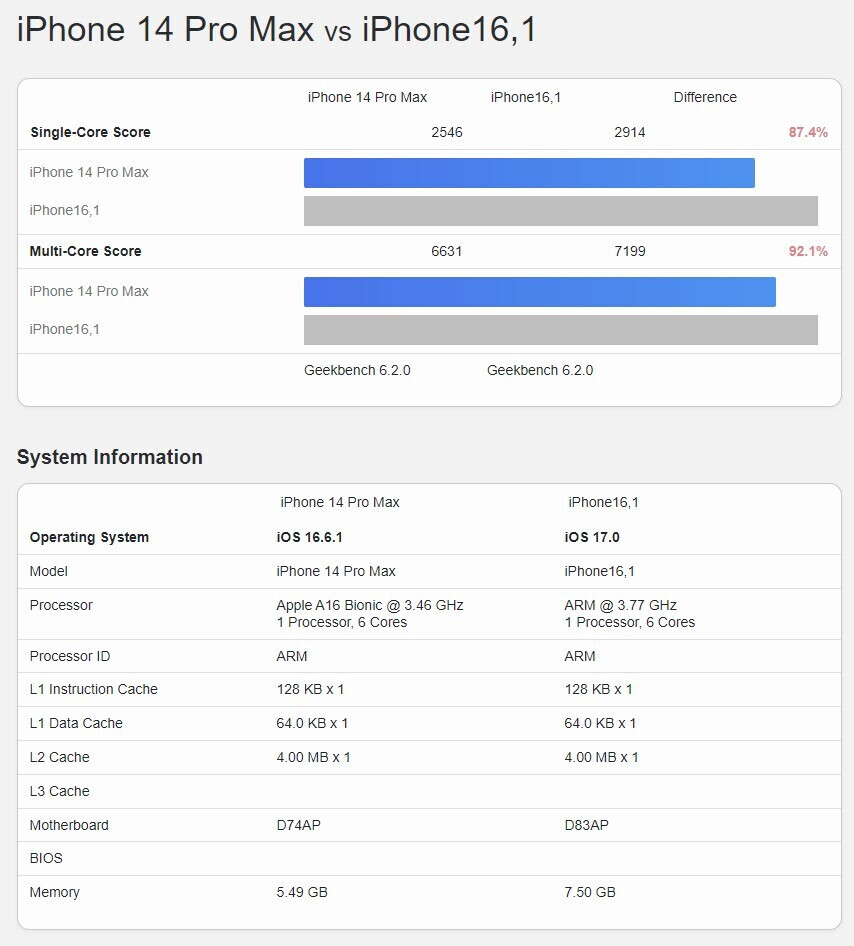
Task: Click Geekbench 6.2.0 under the iPhone 14 Pro Max column
Action: pyautogui.click(x=357, y=370)
